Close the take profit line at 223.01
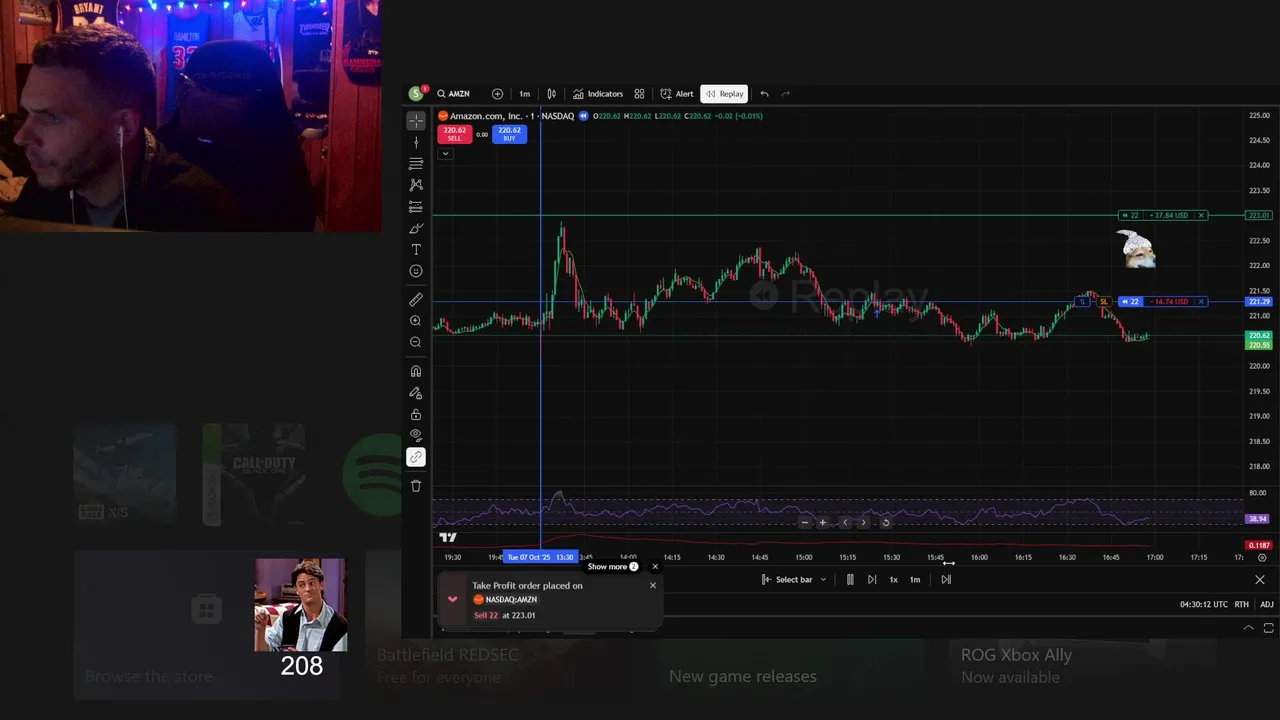This screenshot has height=720, width=1280. [1202, 215]
